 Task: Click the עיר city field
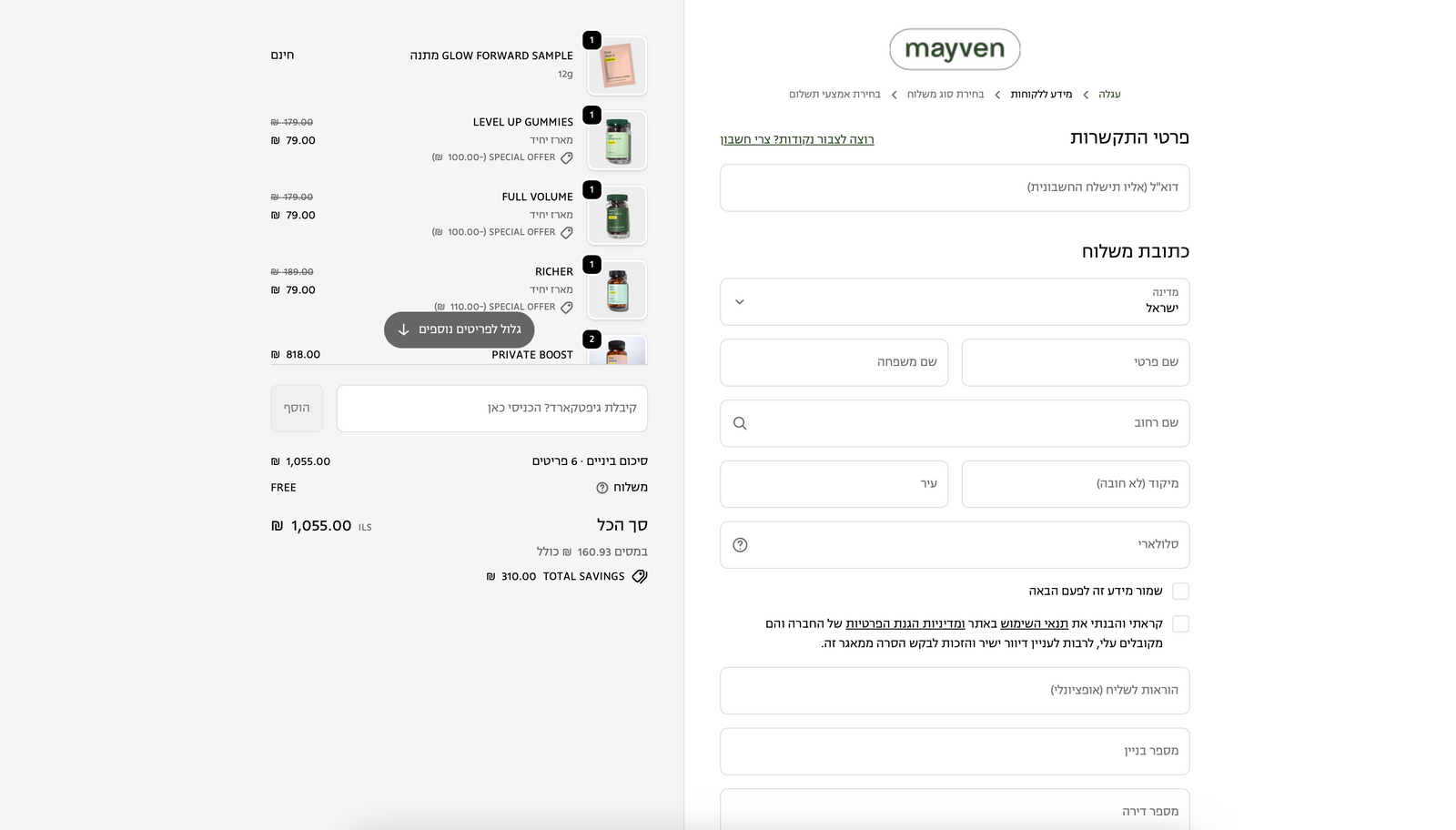pyautogui.click(x=834, y=484)
